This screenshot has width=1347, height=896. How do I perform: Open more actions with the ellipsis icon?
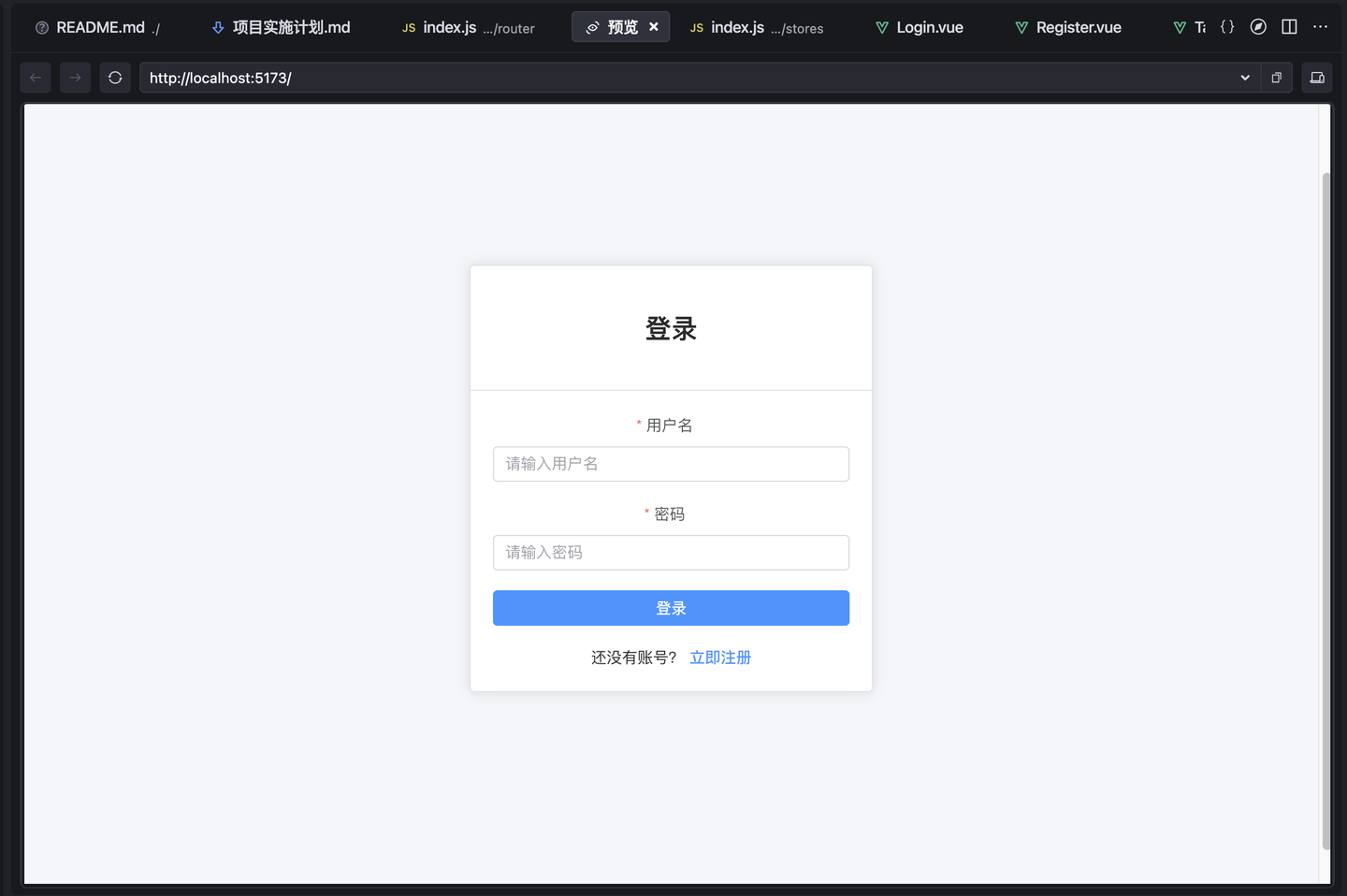coord(1320,27)
